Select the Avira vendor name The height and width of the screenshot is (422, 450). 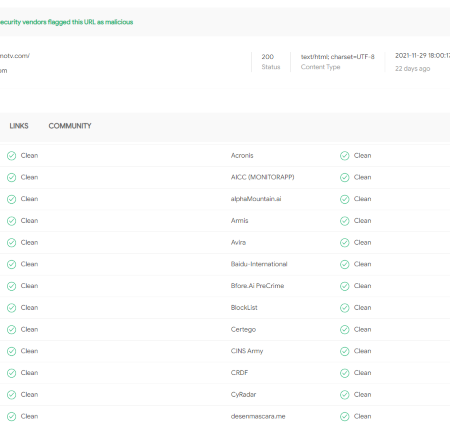tap(238, 242)
